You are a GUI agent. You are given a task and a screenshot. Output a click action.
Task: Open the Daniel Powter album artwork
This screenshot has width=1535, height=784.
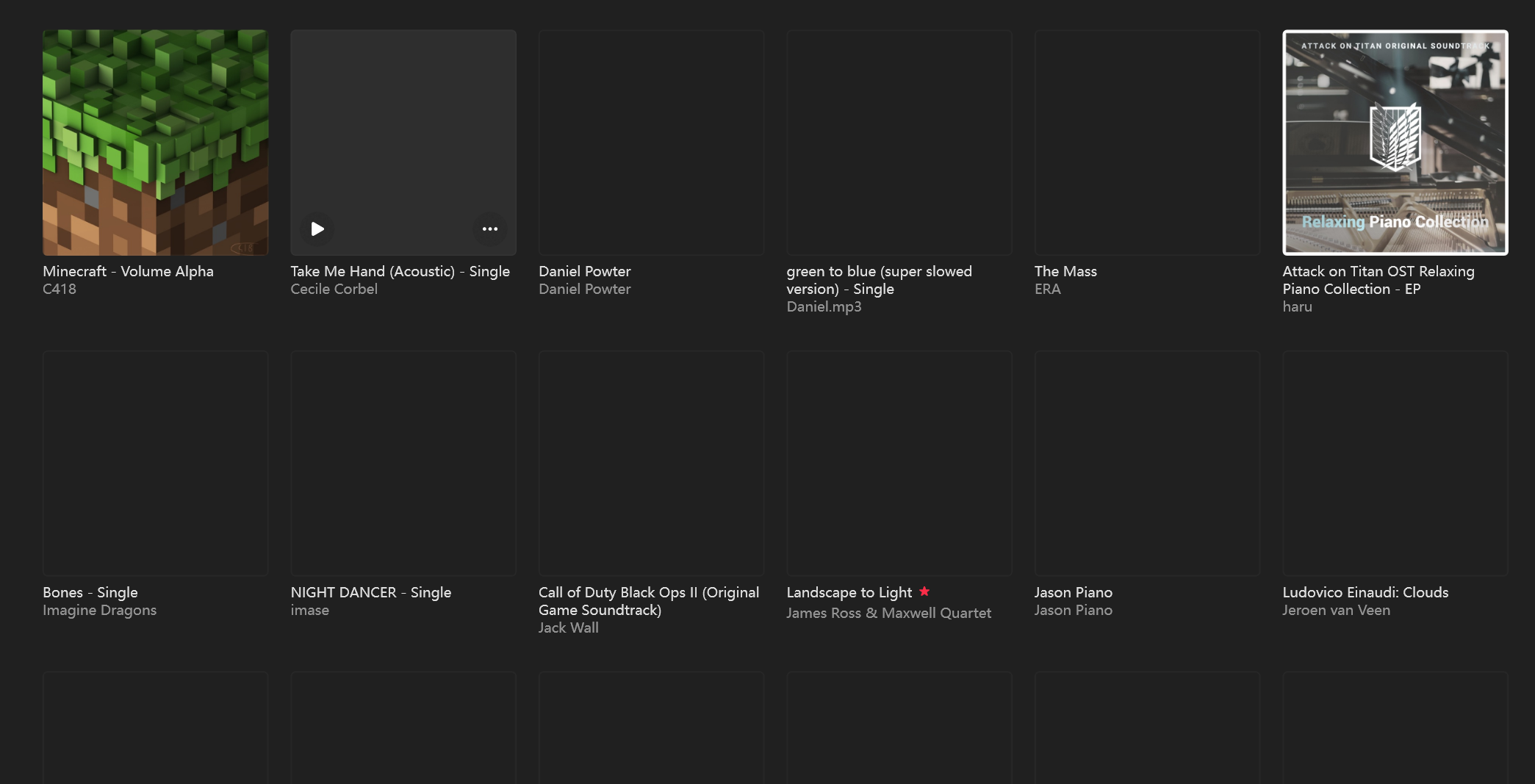pyautogui.click(x=651, y=143)
